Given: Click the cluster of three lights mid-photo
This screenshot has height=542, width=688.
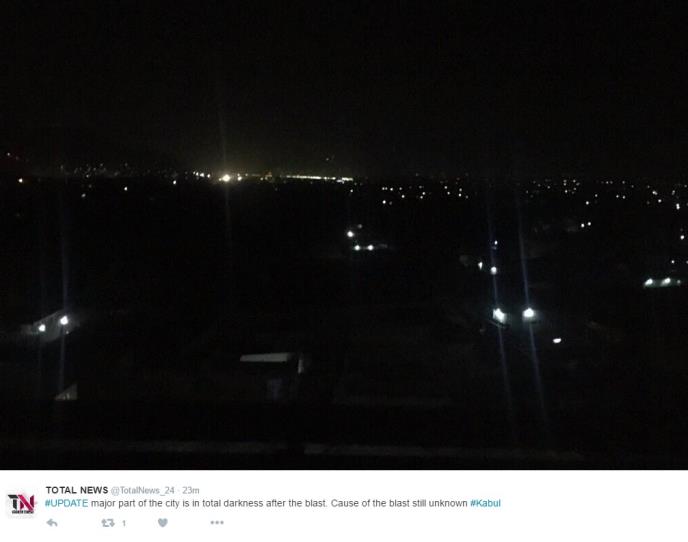Looking at the screenshot, I should (x=361, y=241).
